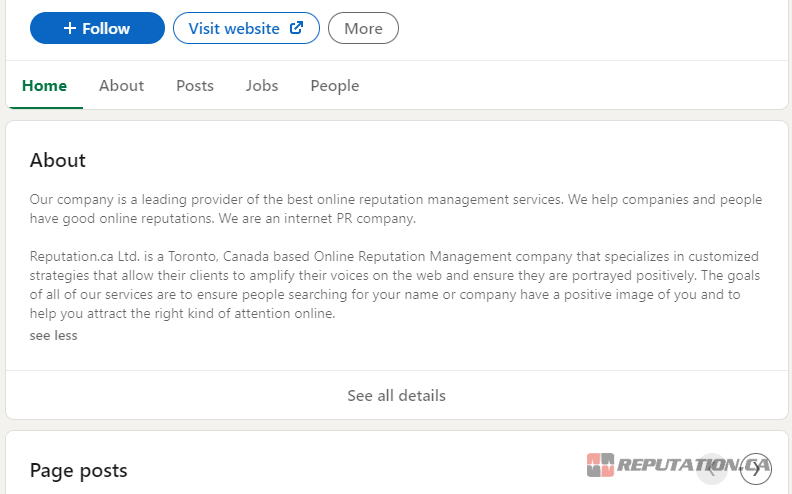Image resolution: width=792 pixels, height=494 pixels.
Task: Click the red and grey Reputation.ca logo squares
Action: coord(599,465)
